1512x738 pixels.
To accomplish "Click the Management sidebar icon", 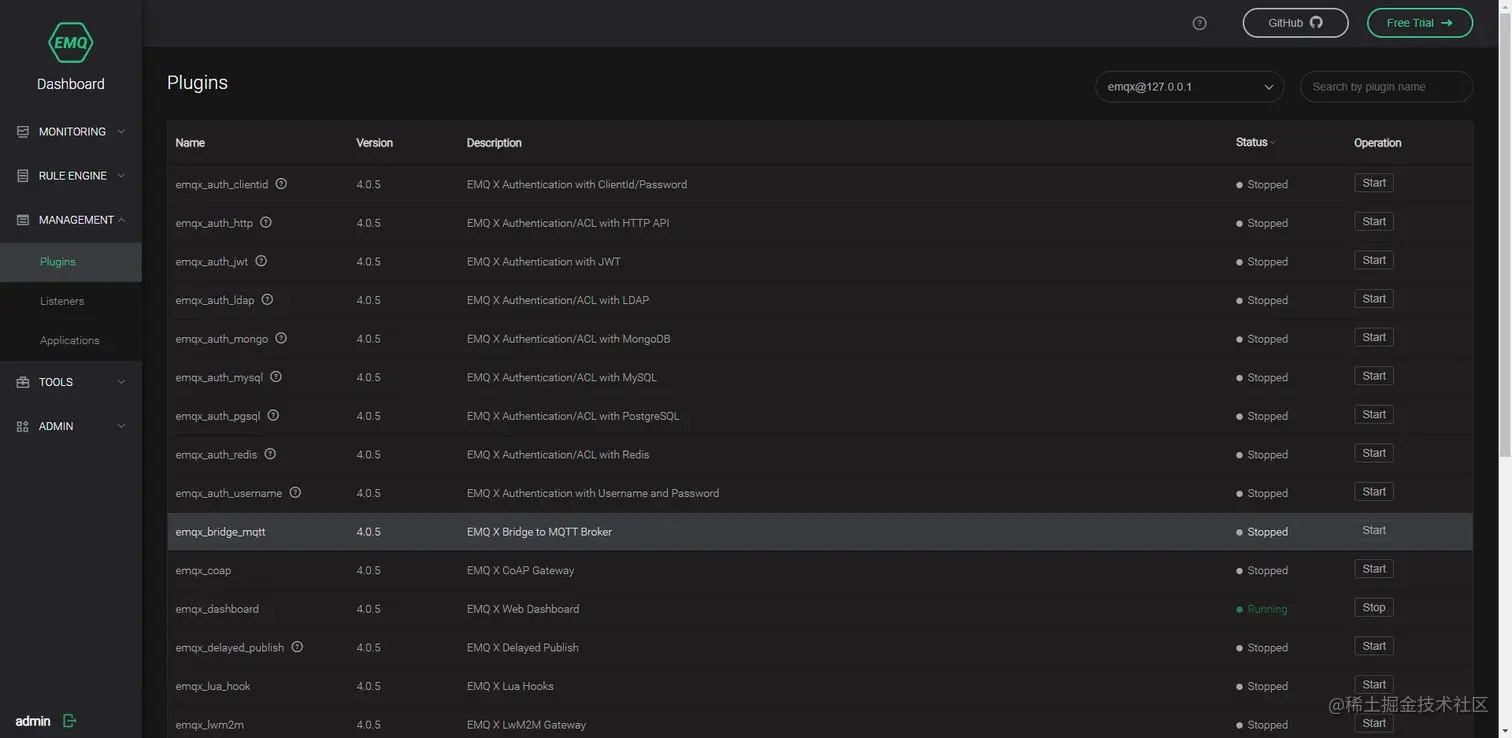I will (x=23, y=219).
